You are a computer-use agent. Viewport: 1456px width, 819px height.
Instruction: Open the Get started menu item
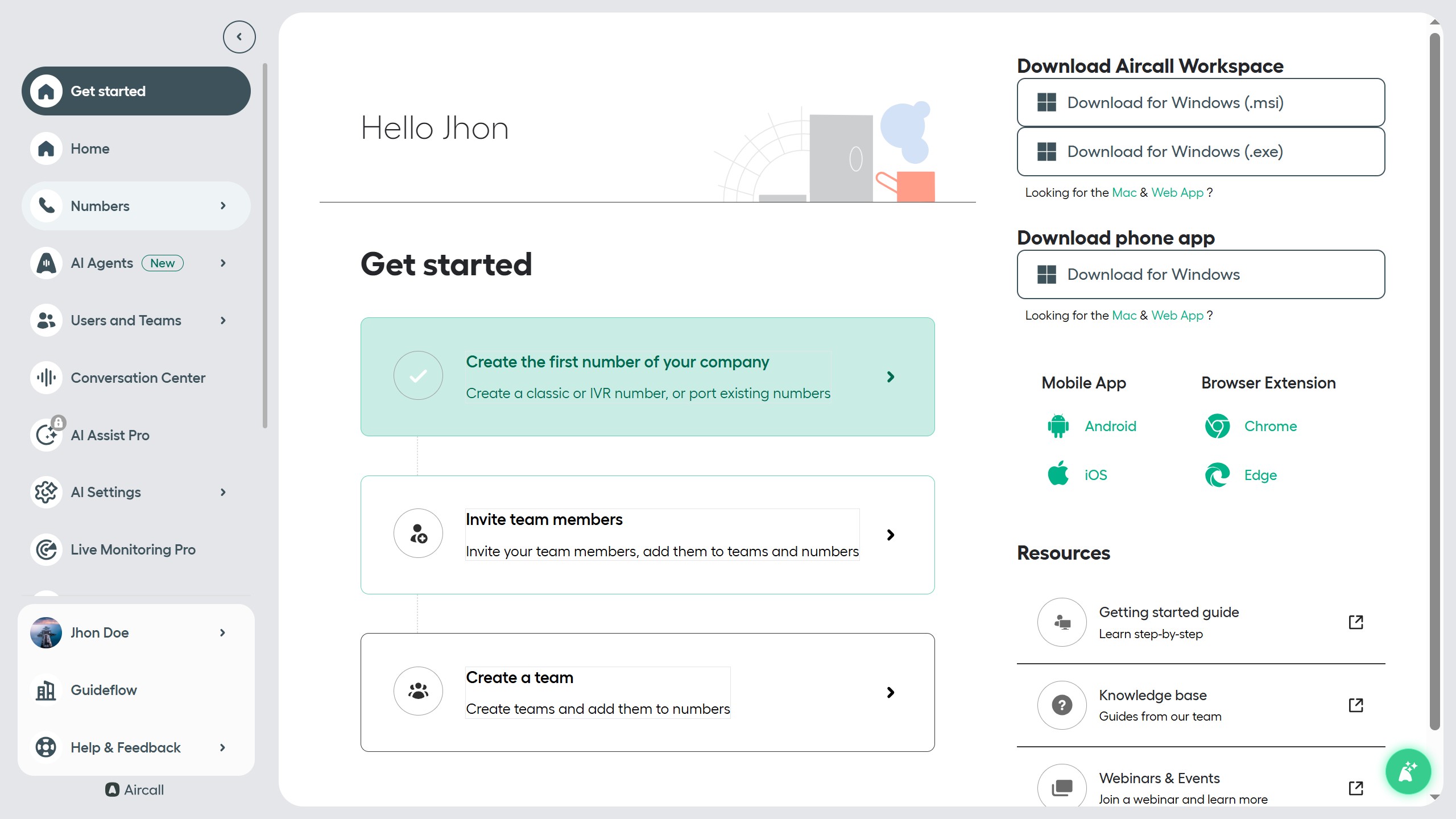coord(136,91)
